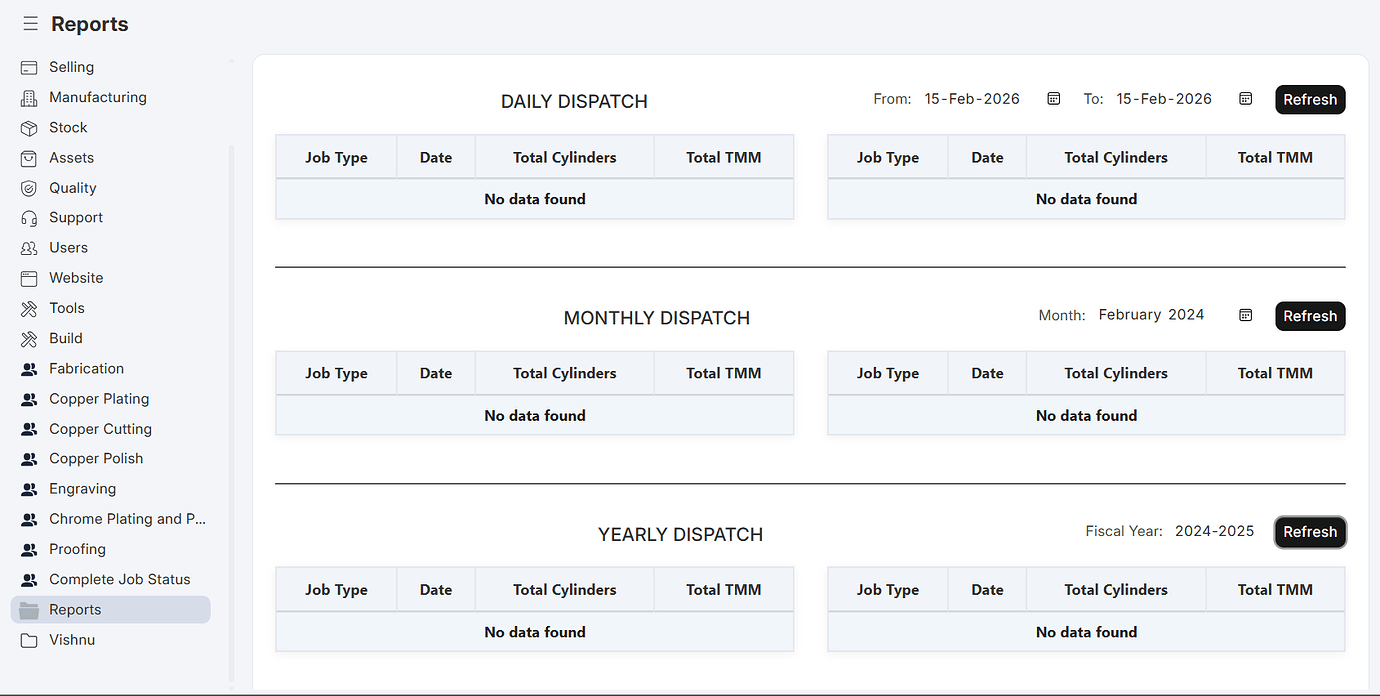Viewport: 1380px width, 696px height.
Task: Click the Vishnu folder icon
Action: pos(29,640)
